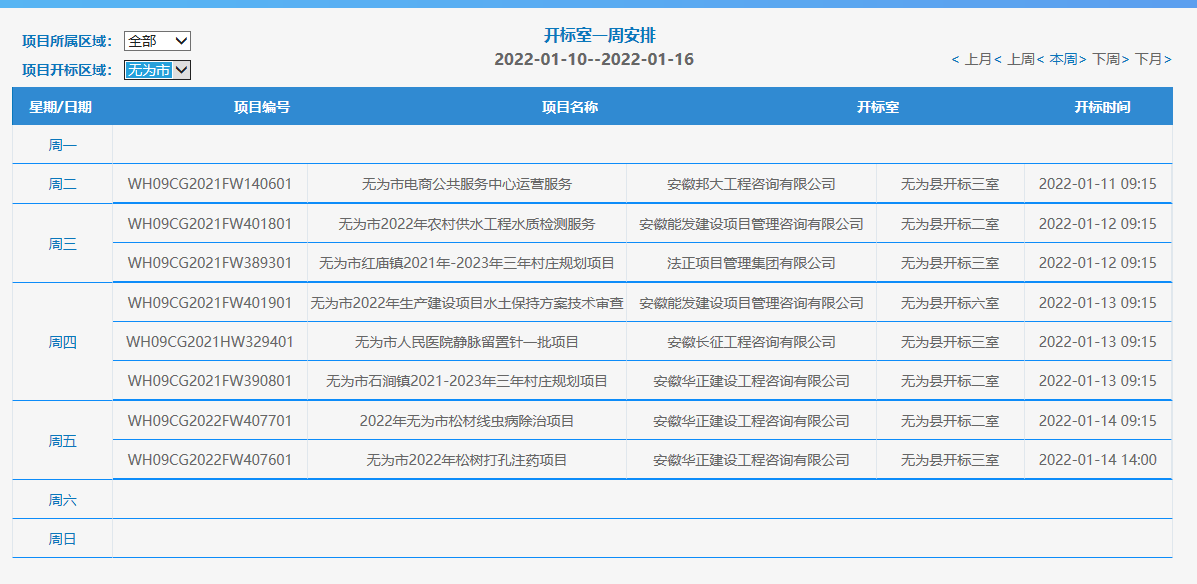Navigate to 上周 schedule
Viewport: 1197px width, 584px height.
point(1020,60)
